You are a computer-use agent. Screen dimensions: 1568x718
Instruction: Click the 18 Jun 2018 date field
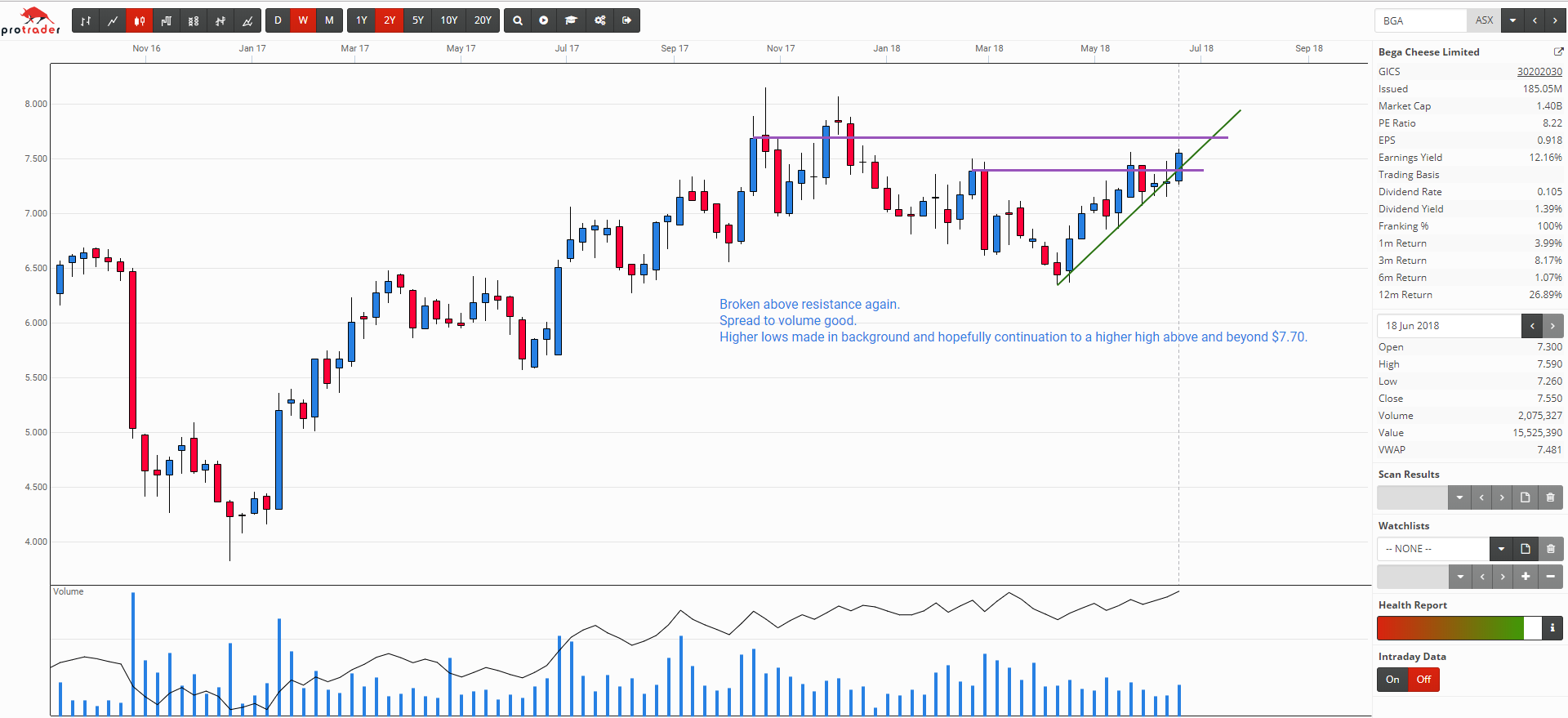click(x=1449, y=326)
